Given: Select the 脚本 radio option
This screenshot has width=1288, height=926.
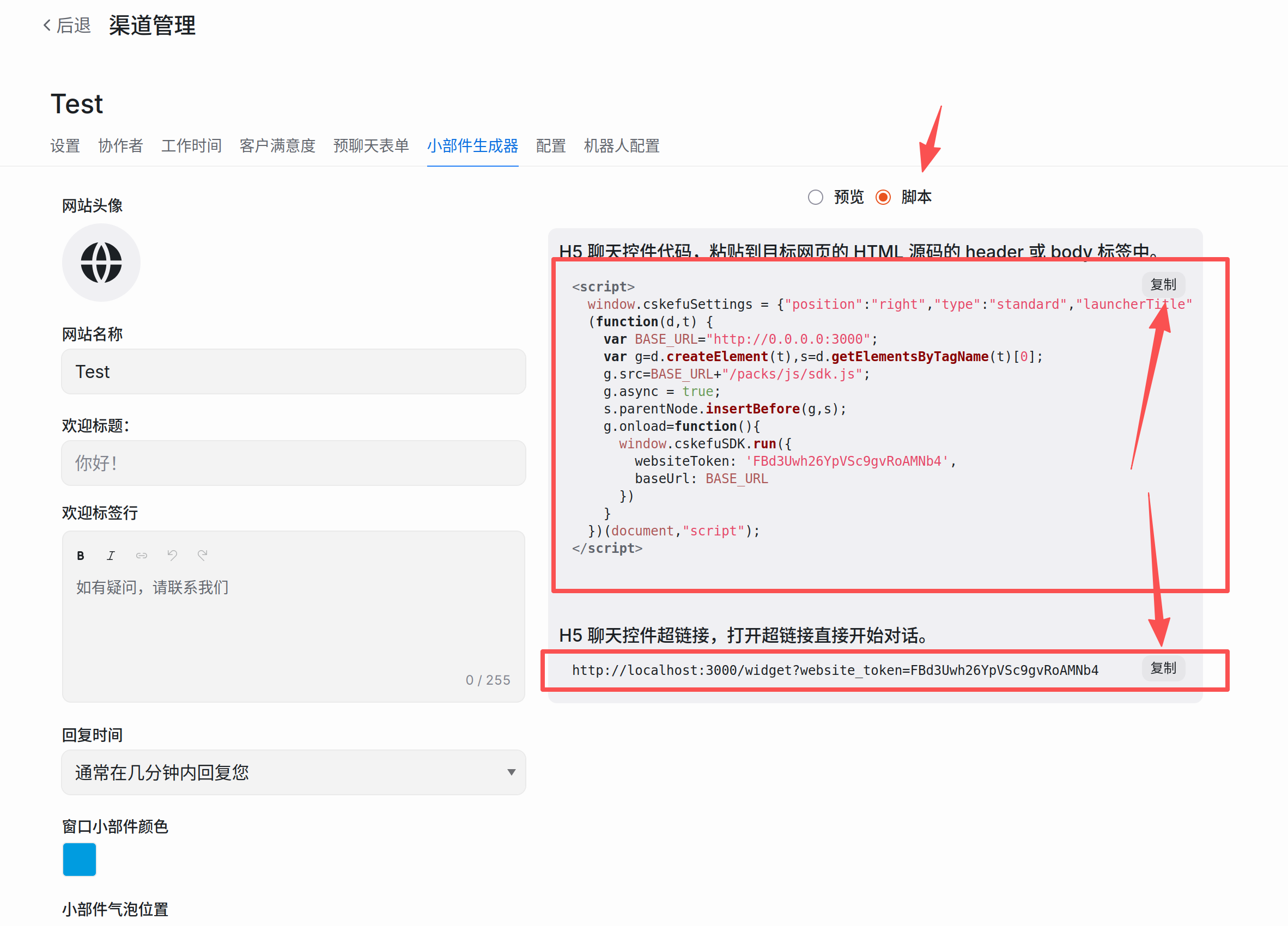Looking at the screenshot, I should [883, 197].
